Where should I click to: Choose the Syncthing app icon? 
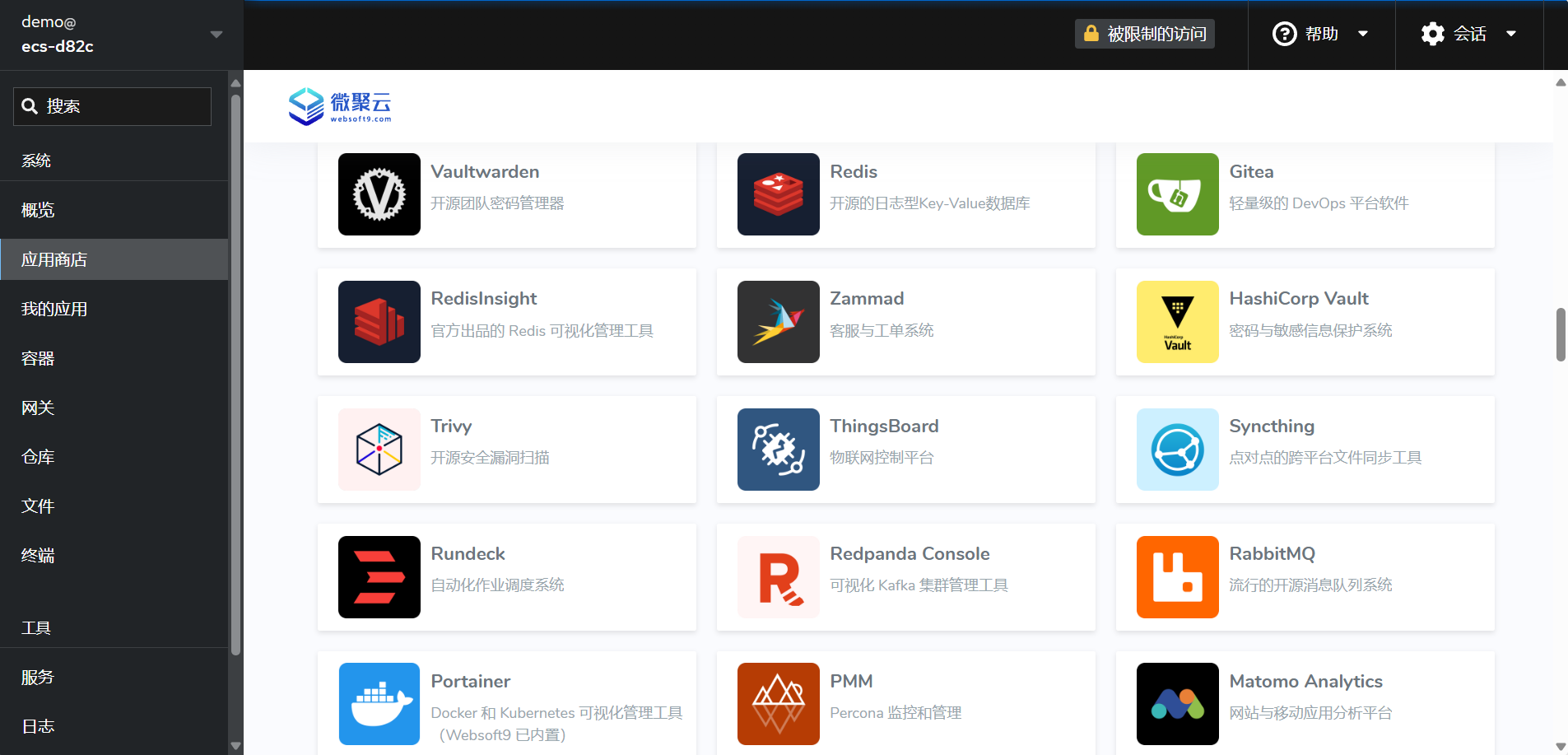(x=1178, y=450)
